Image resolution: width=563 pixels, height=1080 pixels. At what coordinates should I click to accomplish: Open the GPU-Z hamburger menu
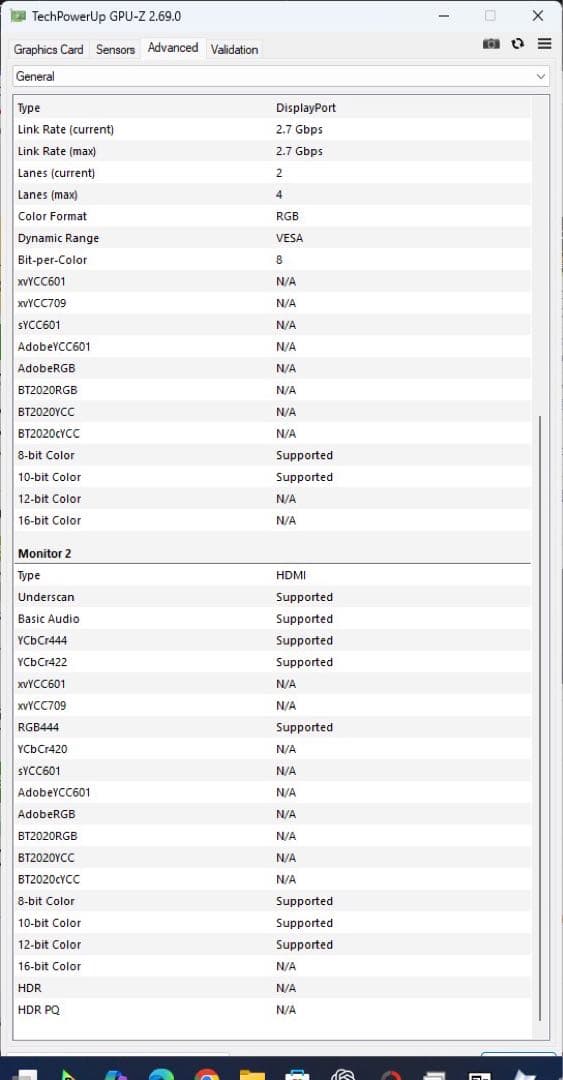(x=544, y=43)
